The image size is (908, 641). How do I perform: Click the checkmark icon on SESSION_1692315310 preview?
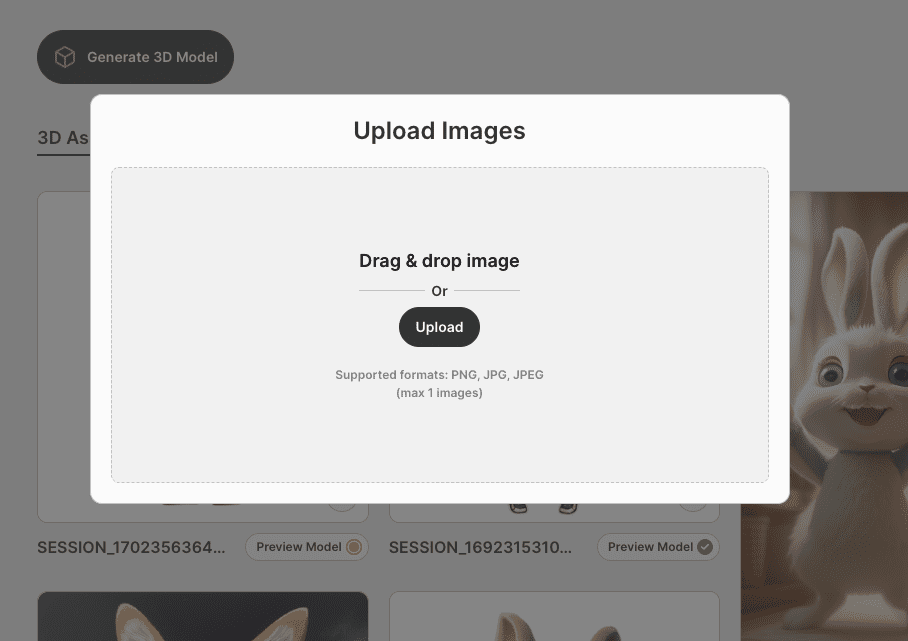coord(705,547)
